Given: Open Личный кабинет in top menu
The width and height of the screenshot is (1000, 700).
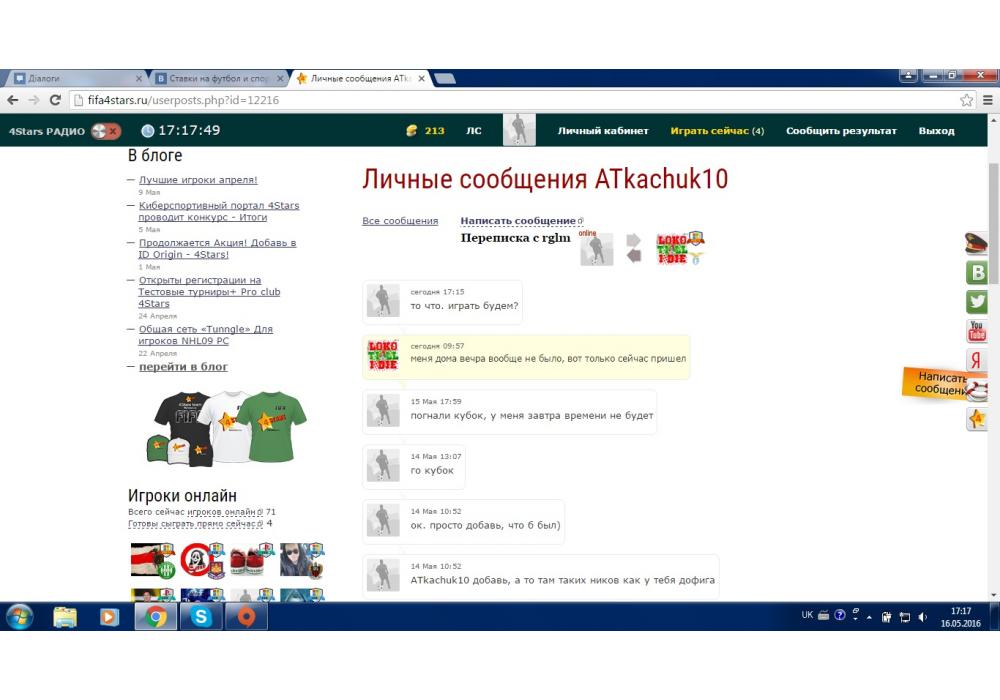Looking at the screenshot, I should (x=603, y=131).
